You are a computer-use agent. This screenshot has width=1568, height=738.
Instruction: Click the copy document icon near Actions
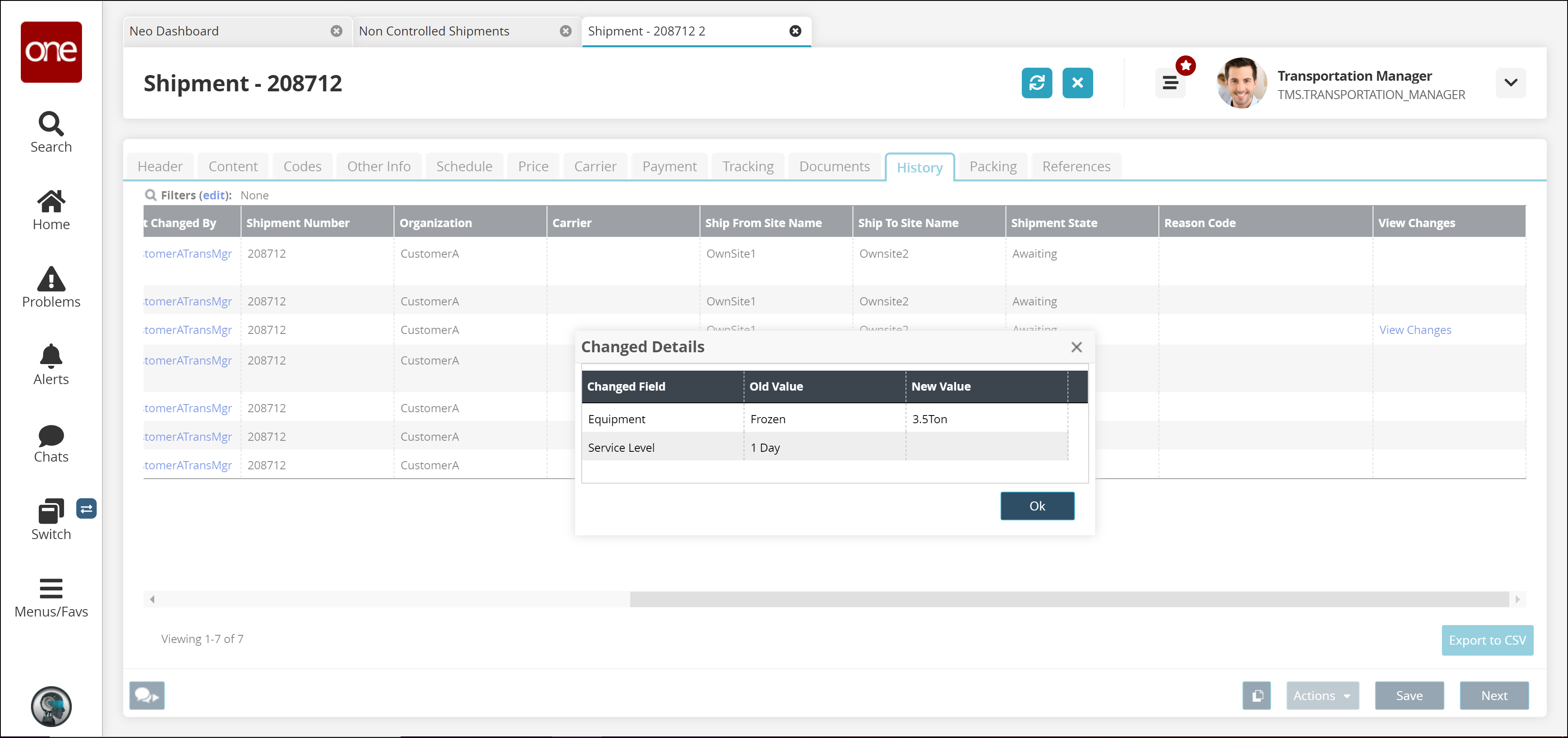(1256, 696)
